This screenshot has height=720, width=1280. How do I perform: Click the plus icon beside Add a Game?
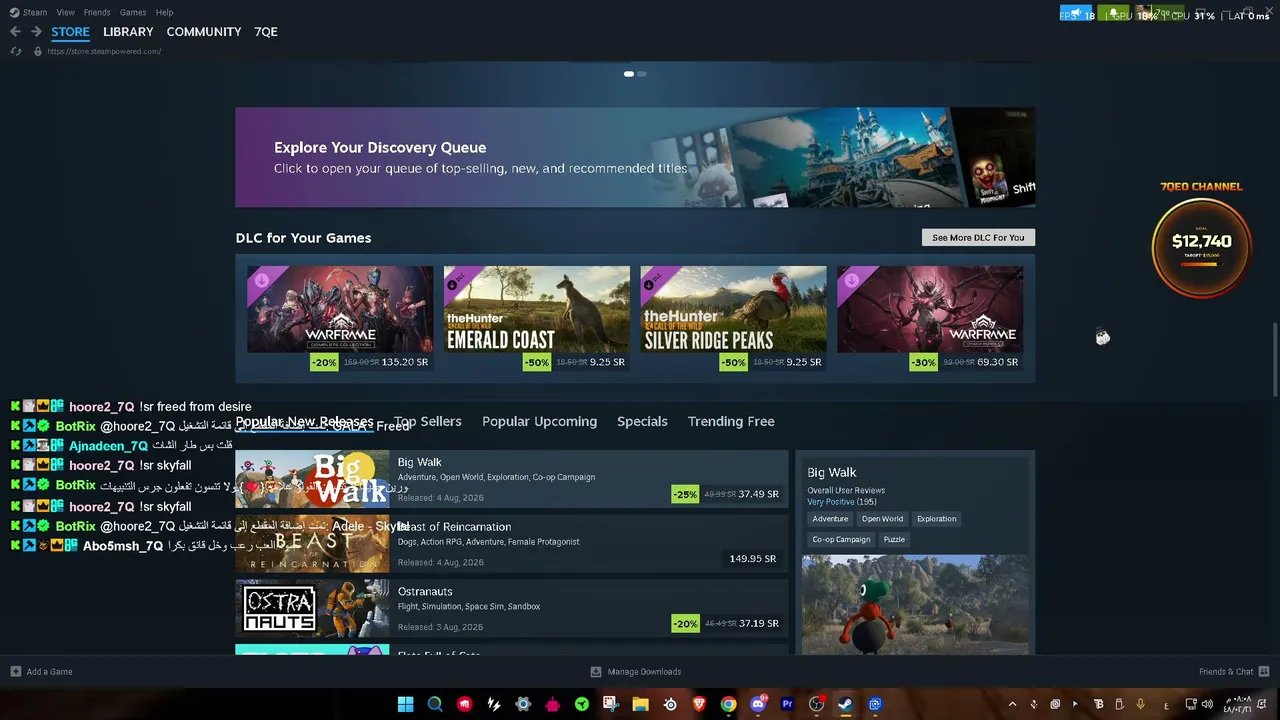[15, 672]
